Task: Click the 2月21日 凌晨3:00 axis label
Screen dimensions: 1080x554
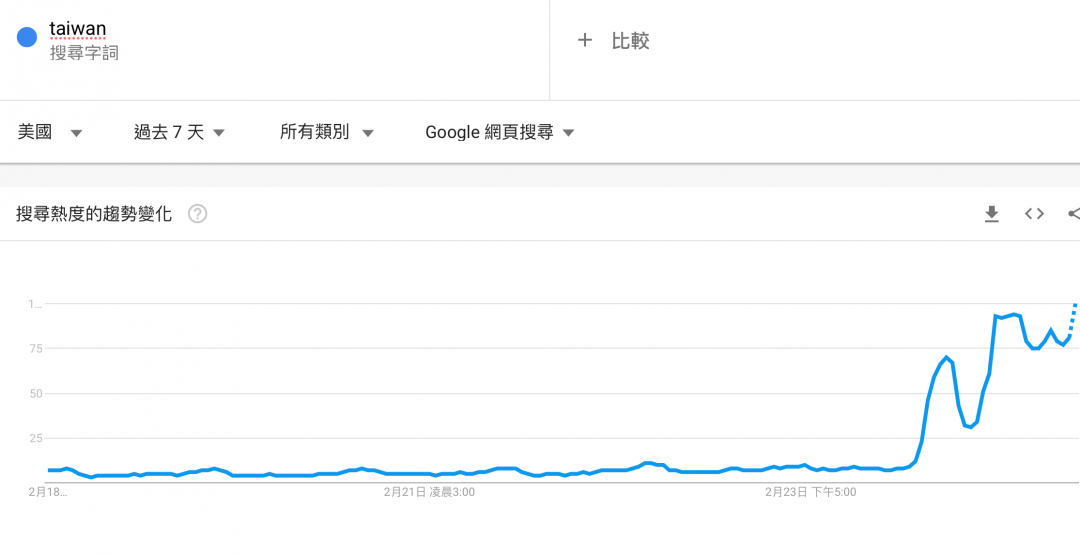Action: click(x=429, y=492)
